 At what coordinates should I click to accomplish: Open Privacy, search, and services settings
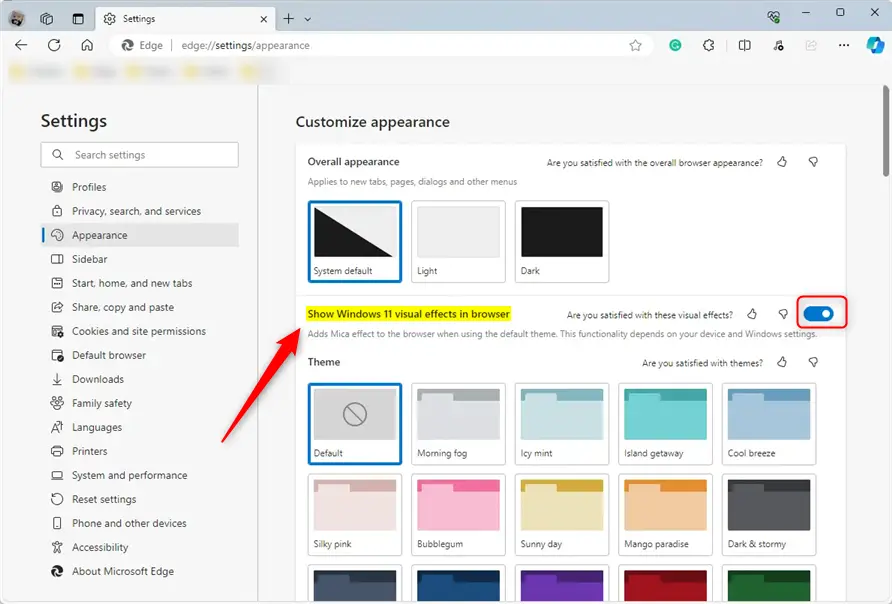(x=140, y=211)
